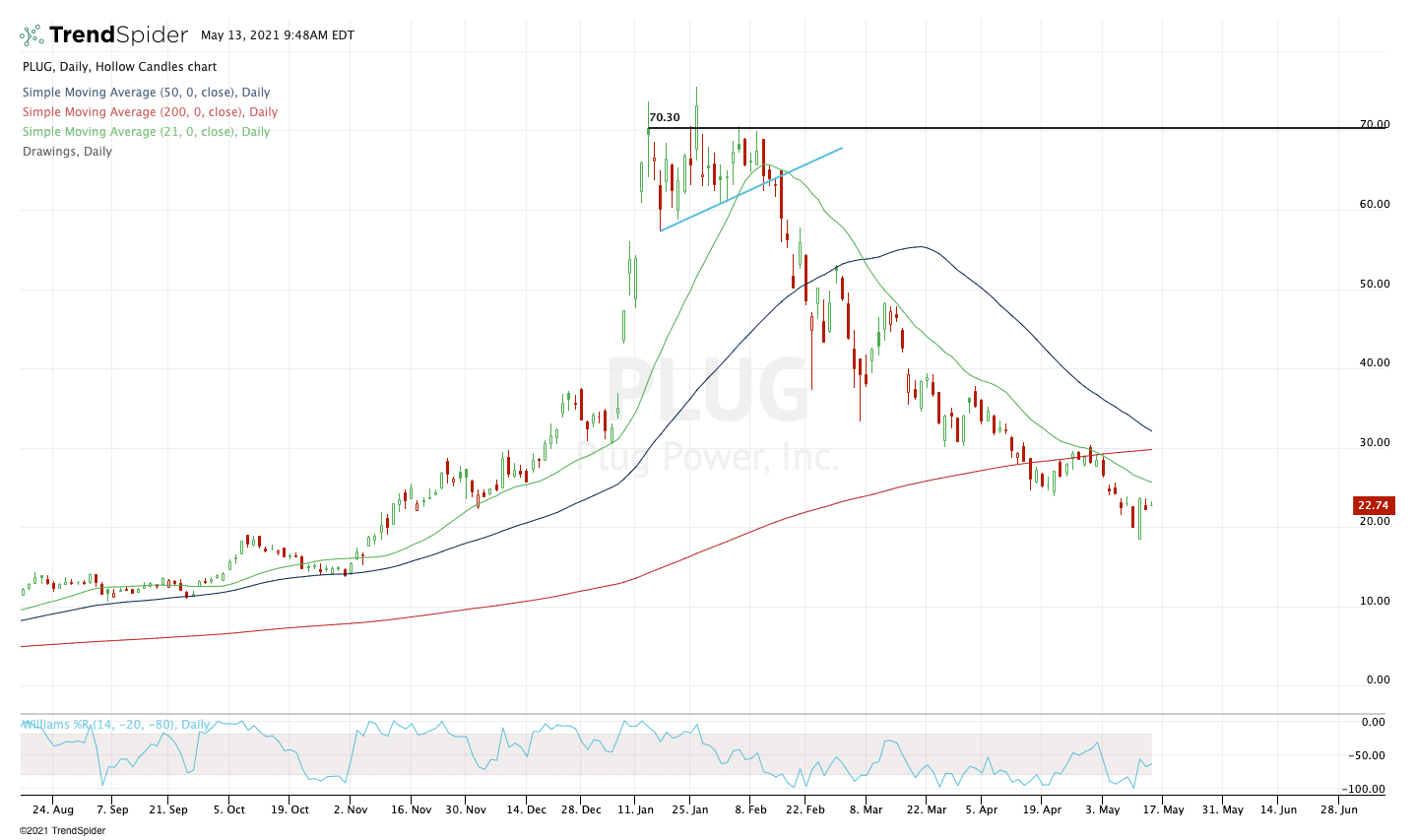Viewport: 1415px width, 840px height.
Task: Select the cyan trendline drawing
Action: (x=751, y=189)
